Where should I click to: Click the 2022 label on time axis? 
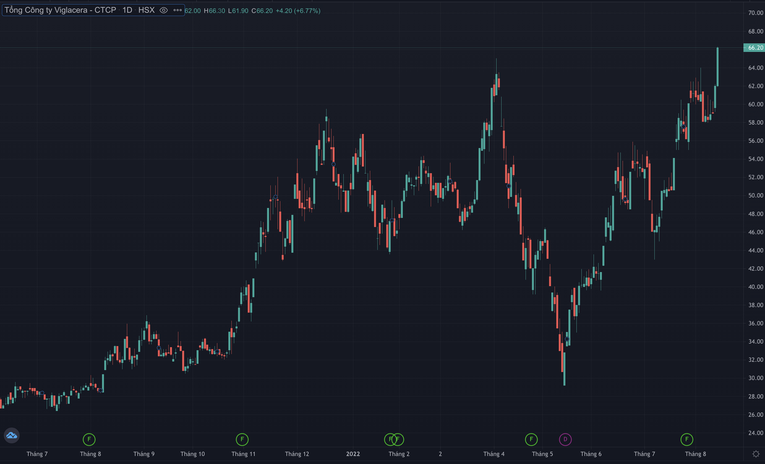353,454
